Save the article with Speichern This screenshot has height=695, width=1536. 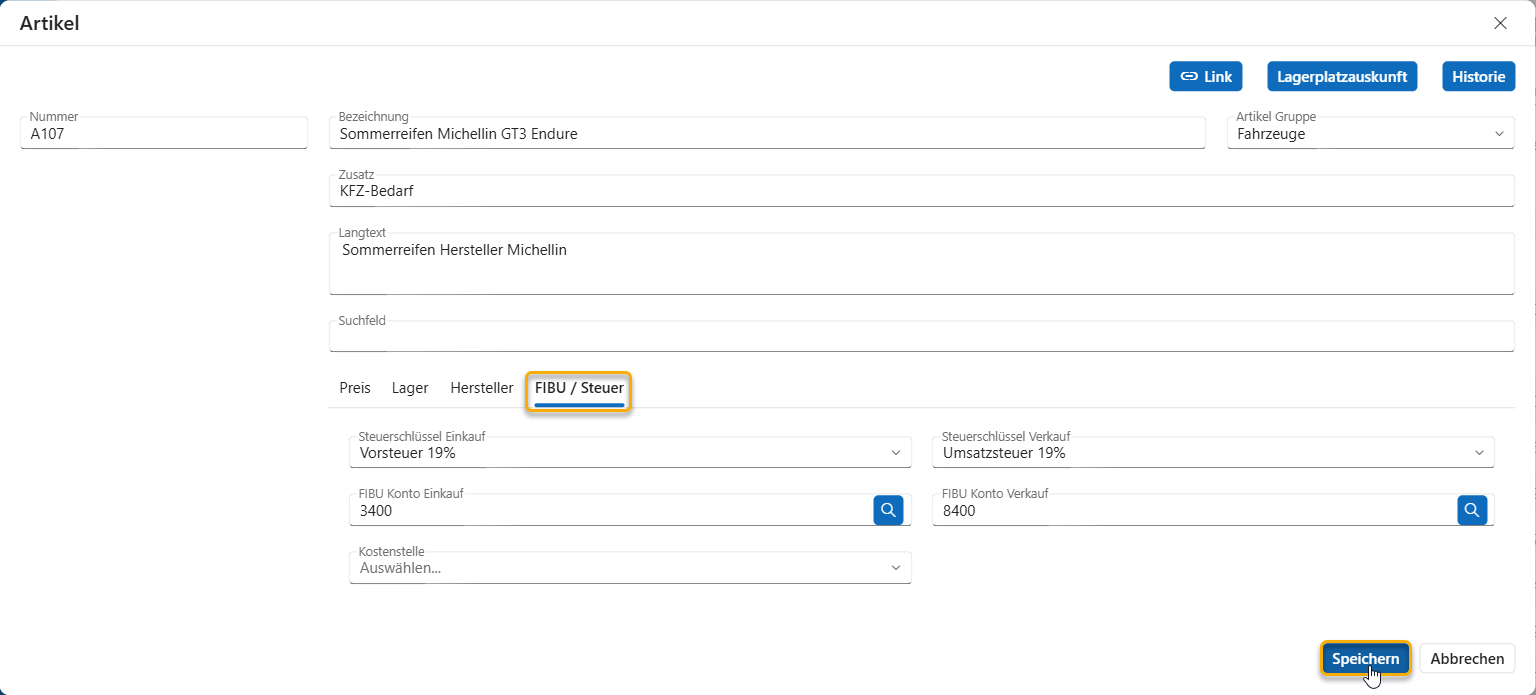(x=1365, y=659)
